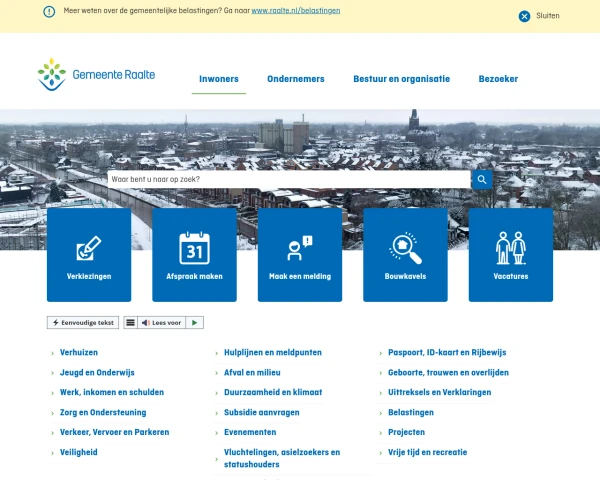600x480 pixels.
Task: Click the Gemeente Raalte logo
Action: (x=96, y=75)
